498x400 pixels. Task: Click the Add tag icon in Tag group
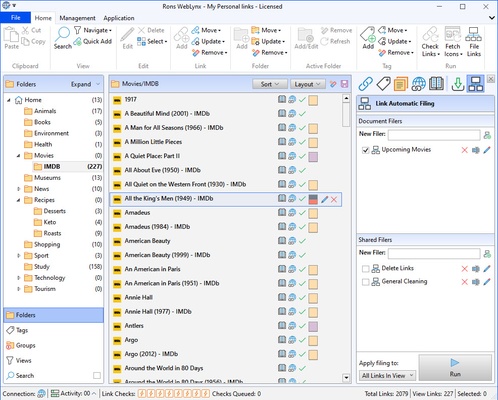(x=368, y=38)
